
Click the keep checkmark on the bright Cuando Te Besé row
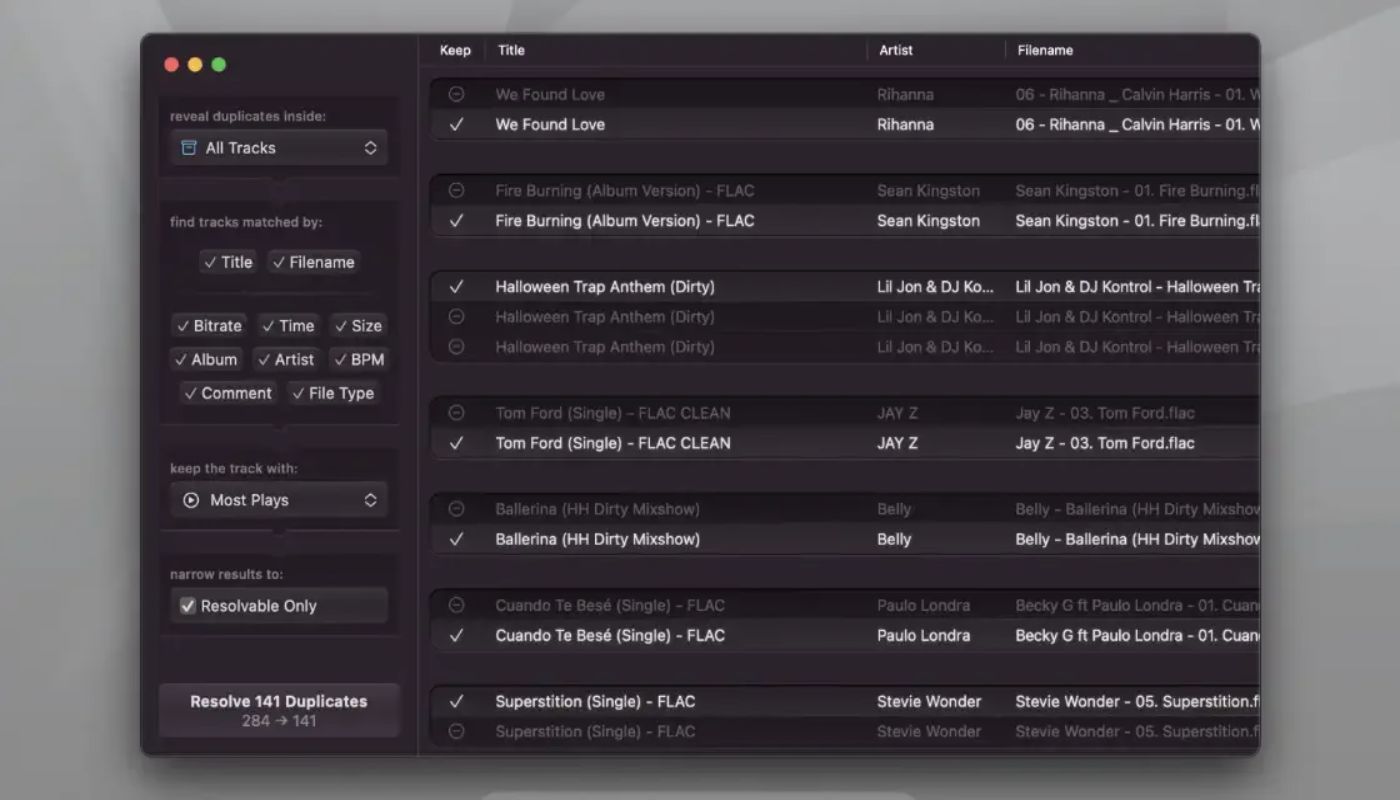coord(456,635)
